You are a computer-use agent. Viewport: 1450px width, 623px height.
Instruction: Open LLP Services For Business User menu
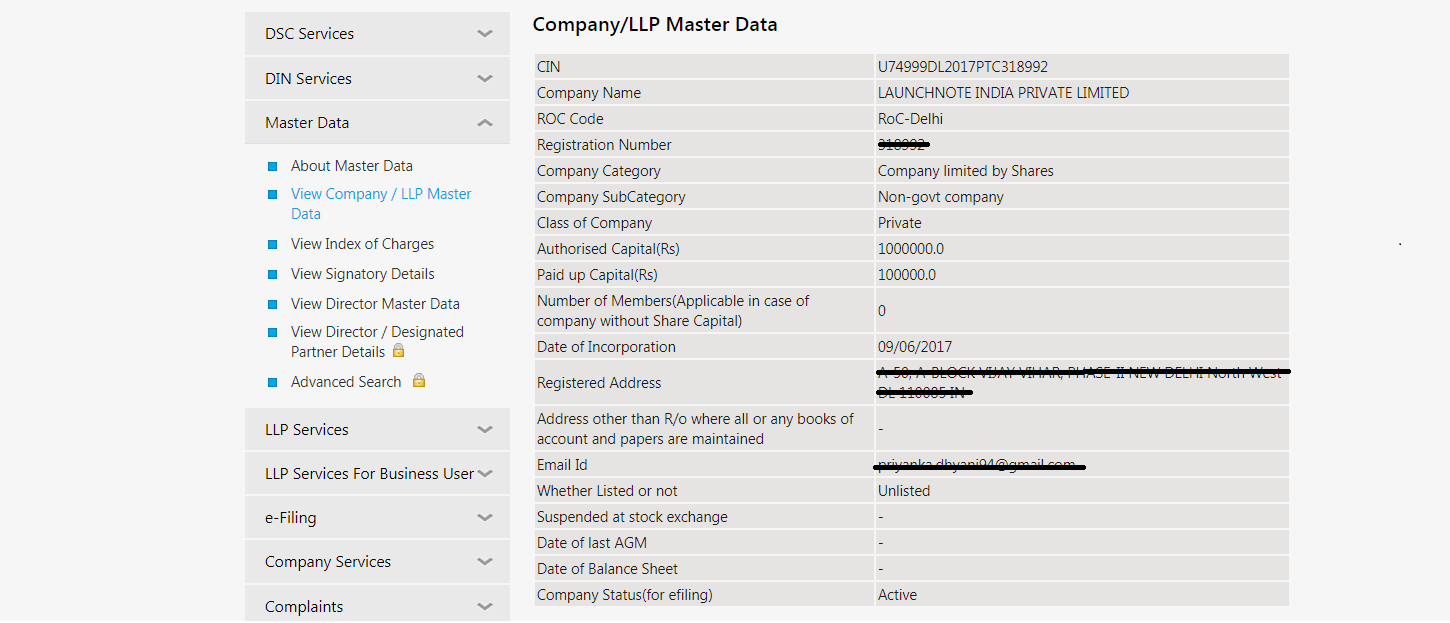(x=377, y=474)
